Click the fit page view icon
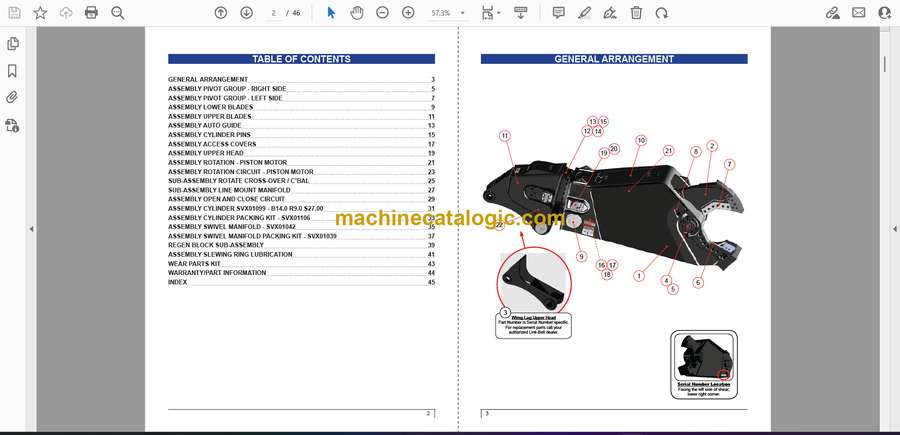Screen dimensions: 900x435 [487, 13]
